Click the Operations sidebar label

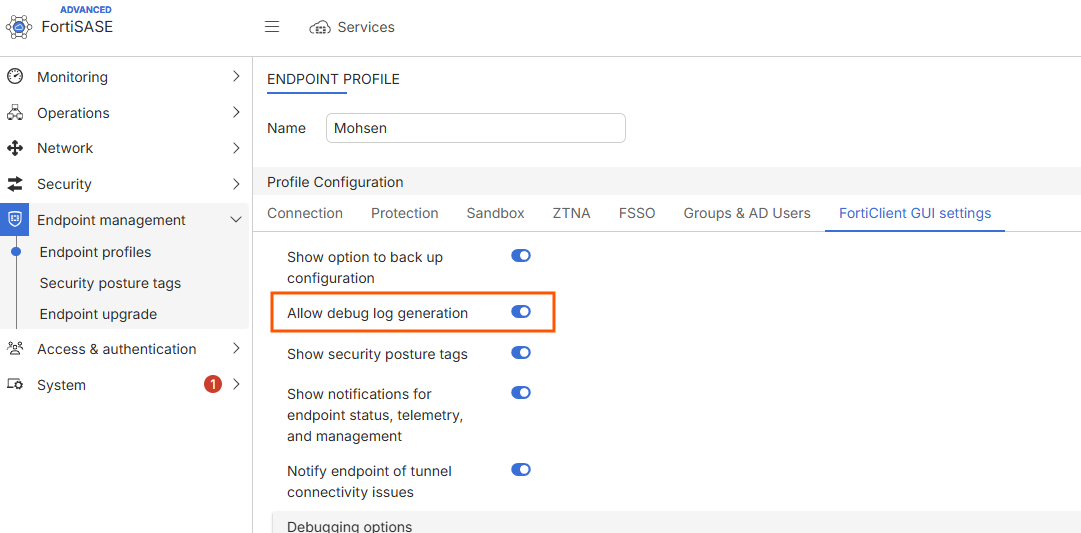click(73, 113)
